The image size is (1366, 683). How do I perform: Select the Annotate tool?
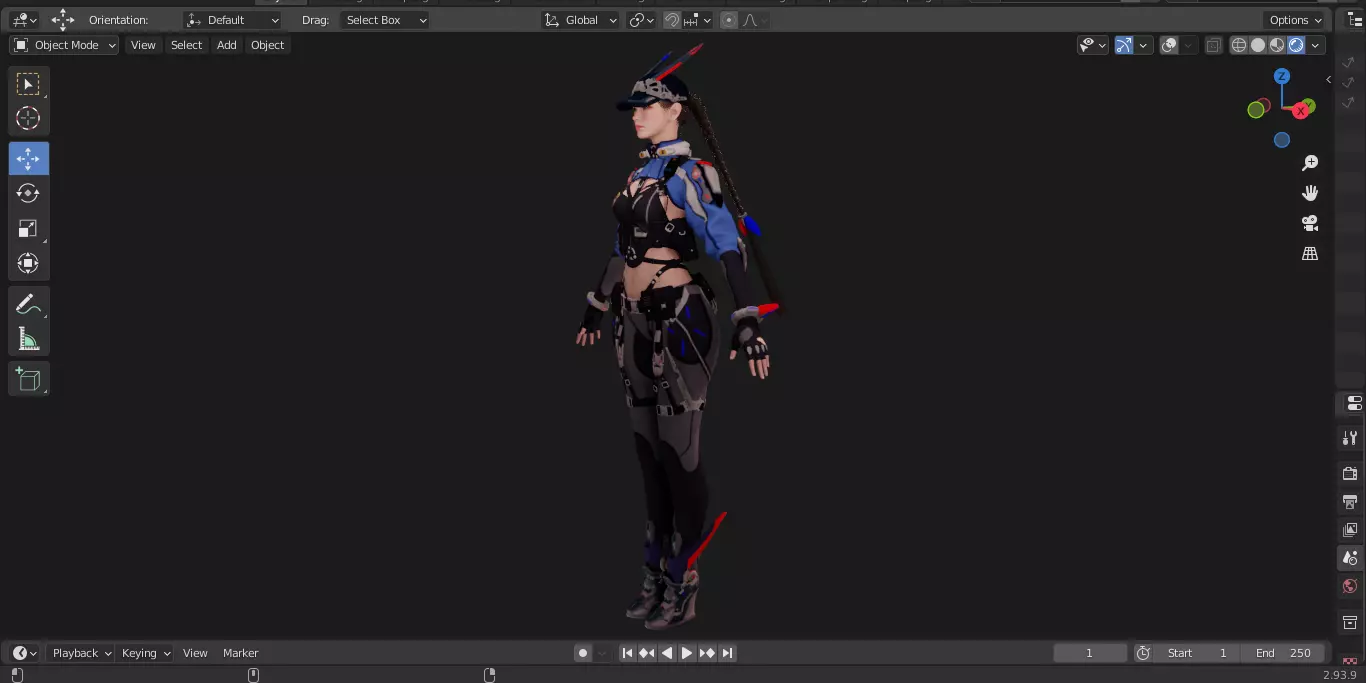coord(28,305)
